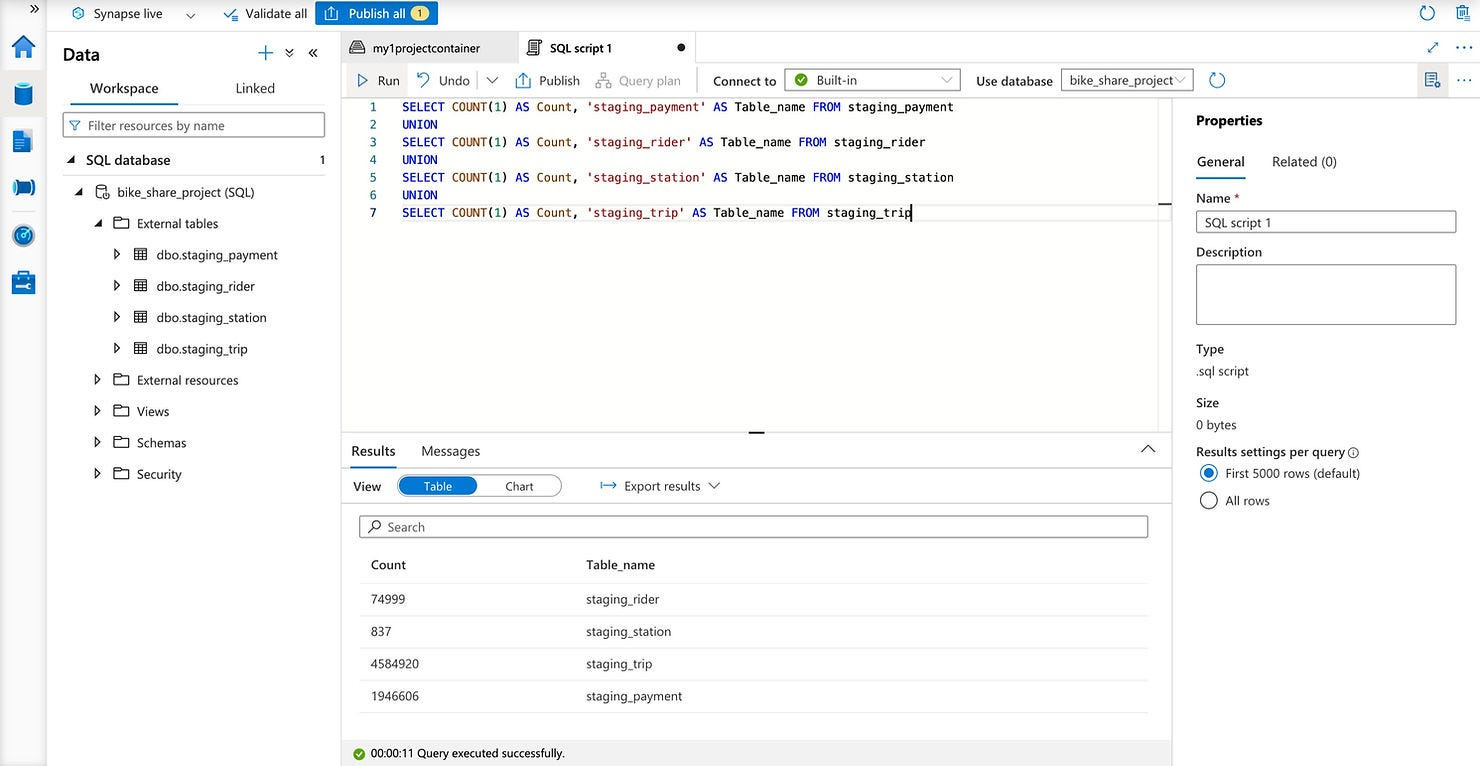
Task: Select First 5000 rows radio button
Action: 1208,473
